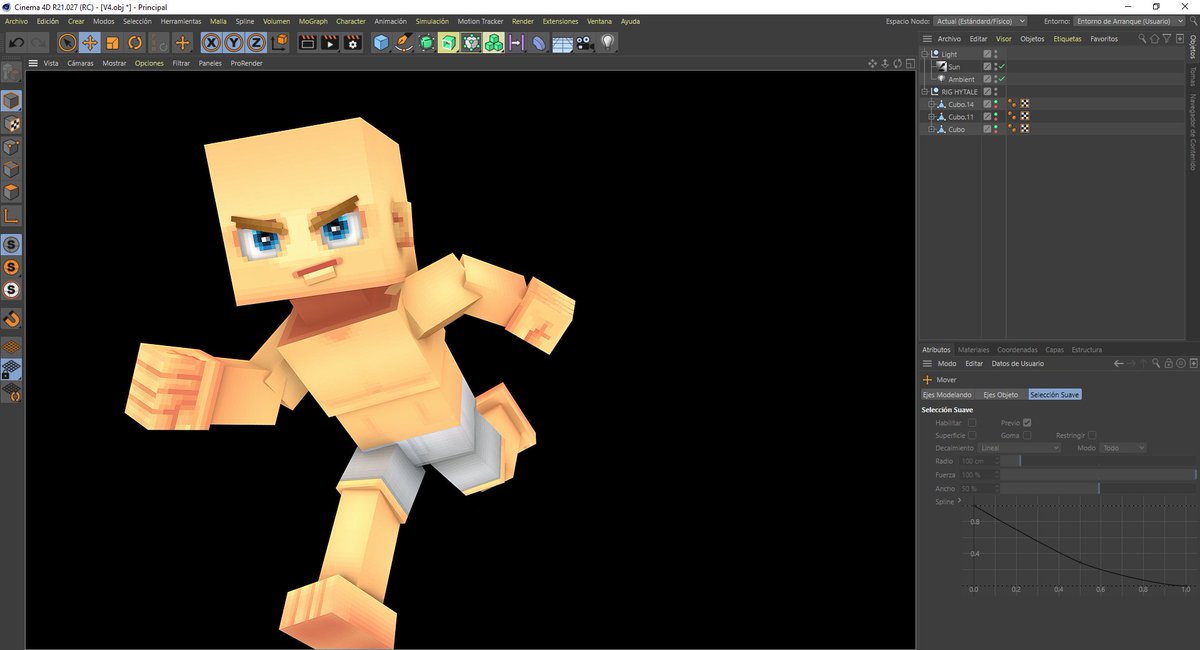Expand the Cubo.11 tree node
The image size is (1200, 650).
click(x=931, y=117)
